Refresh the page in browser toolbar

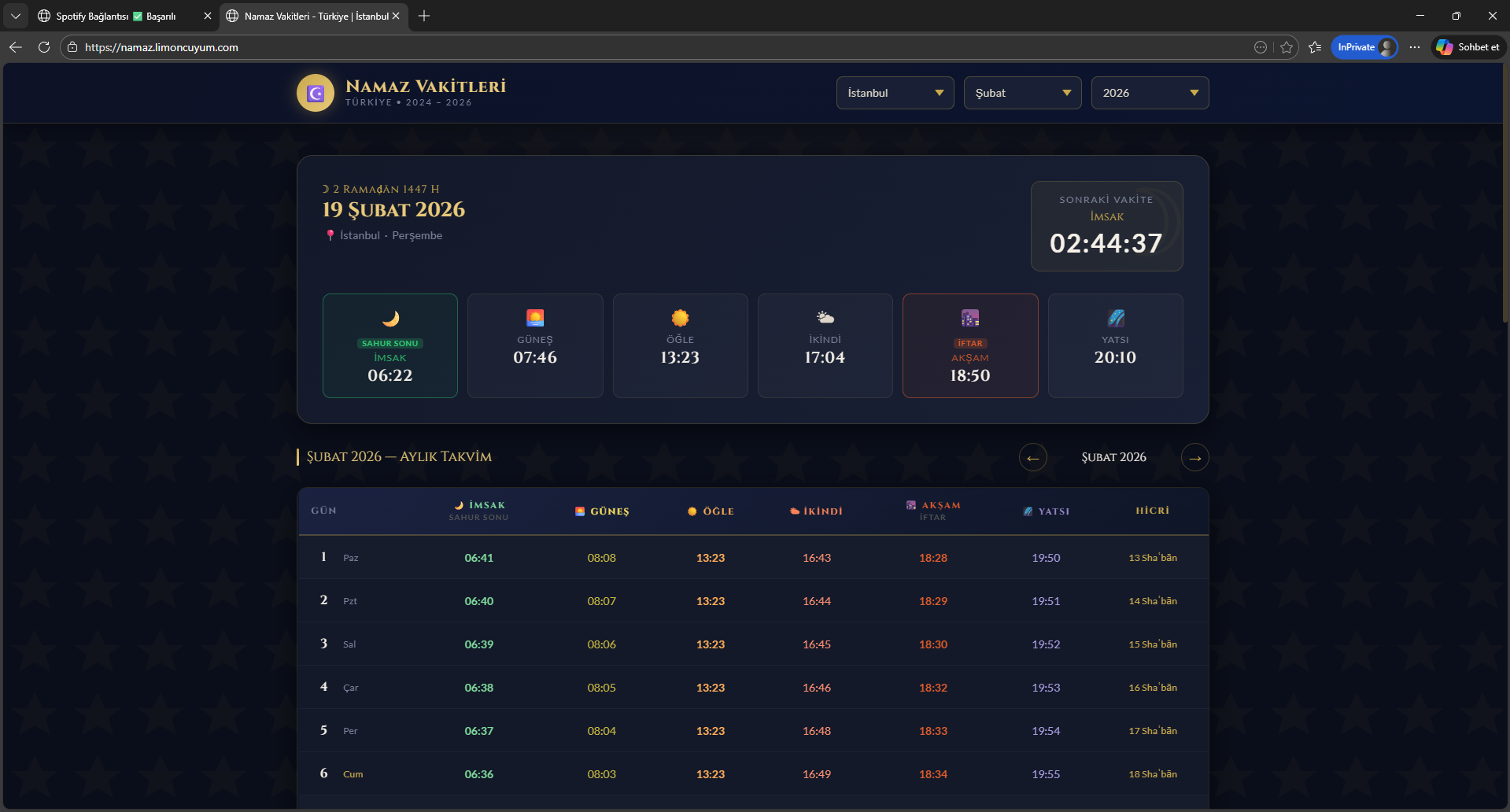point(44,47)
